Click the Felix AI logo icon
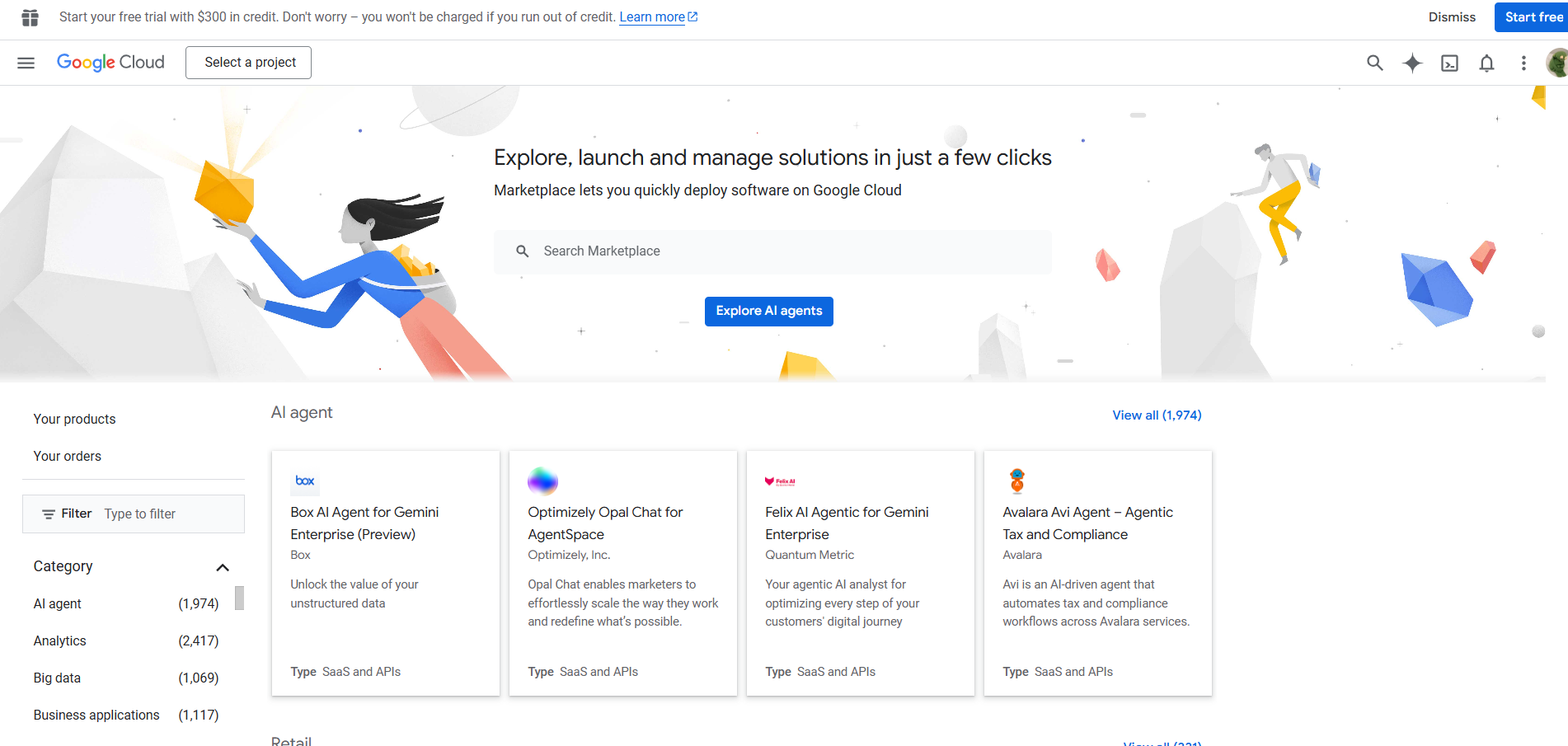This screenshot has height=746, width=1568. pos(780,481)
